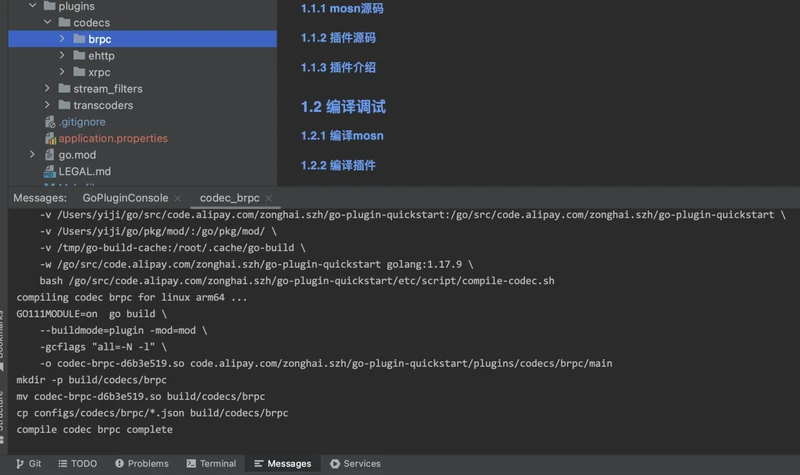
Task: Collapse the plugins folder chevron
Action: point(33,6)
